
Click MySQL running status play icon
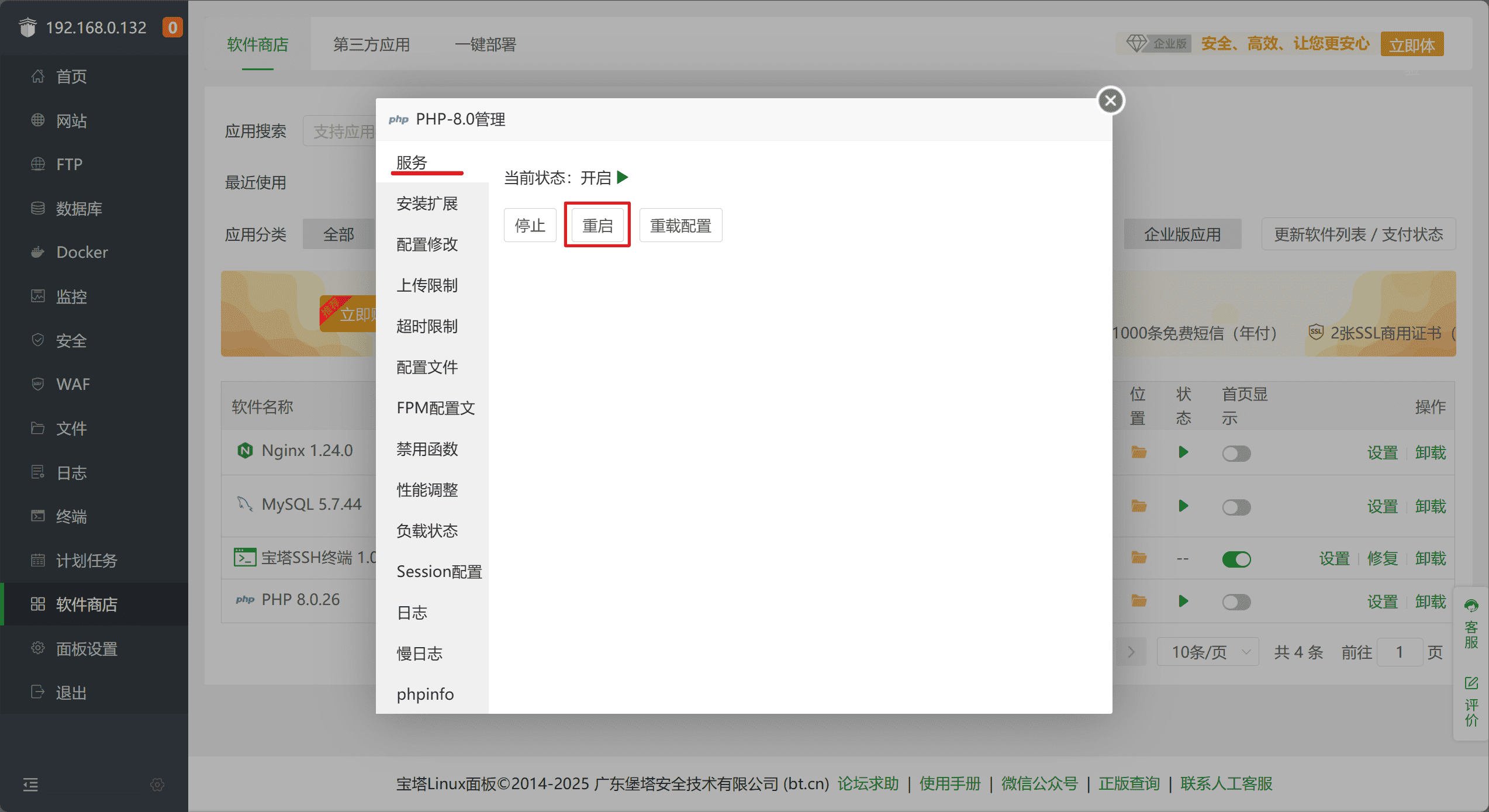tap(1183, 506)
